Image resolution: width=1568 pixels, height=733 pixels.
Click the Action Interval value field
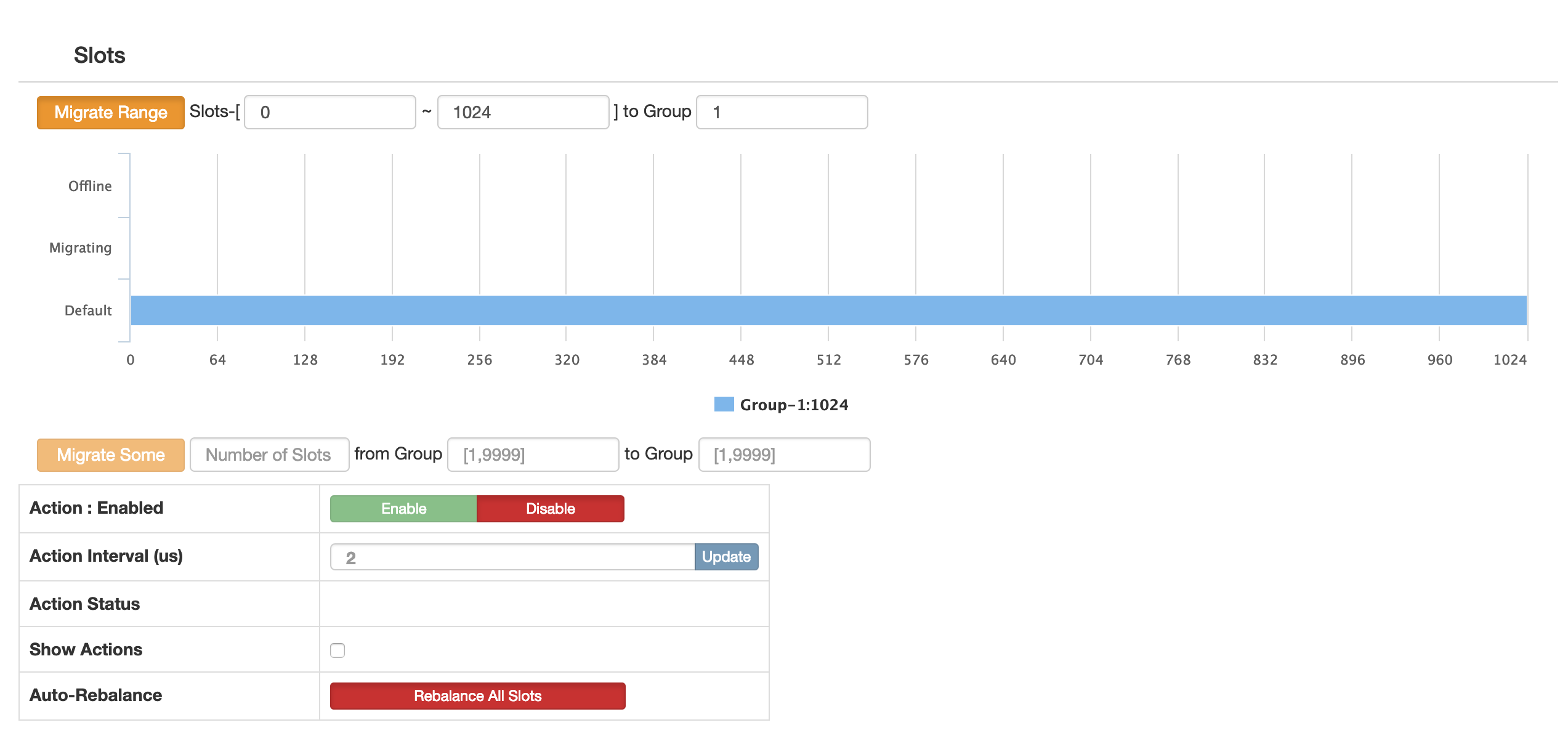(x=512, y=557)
